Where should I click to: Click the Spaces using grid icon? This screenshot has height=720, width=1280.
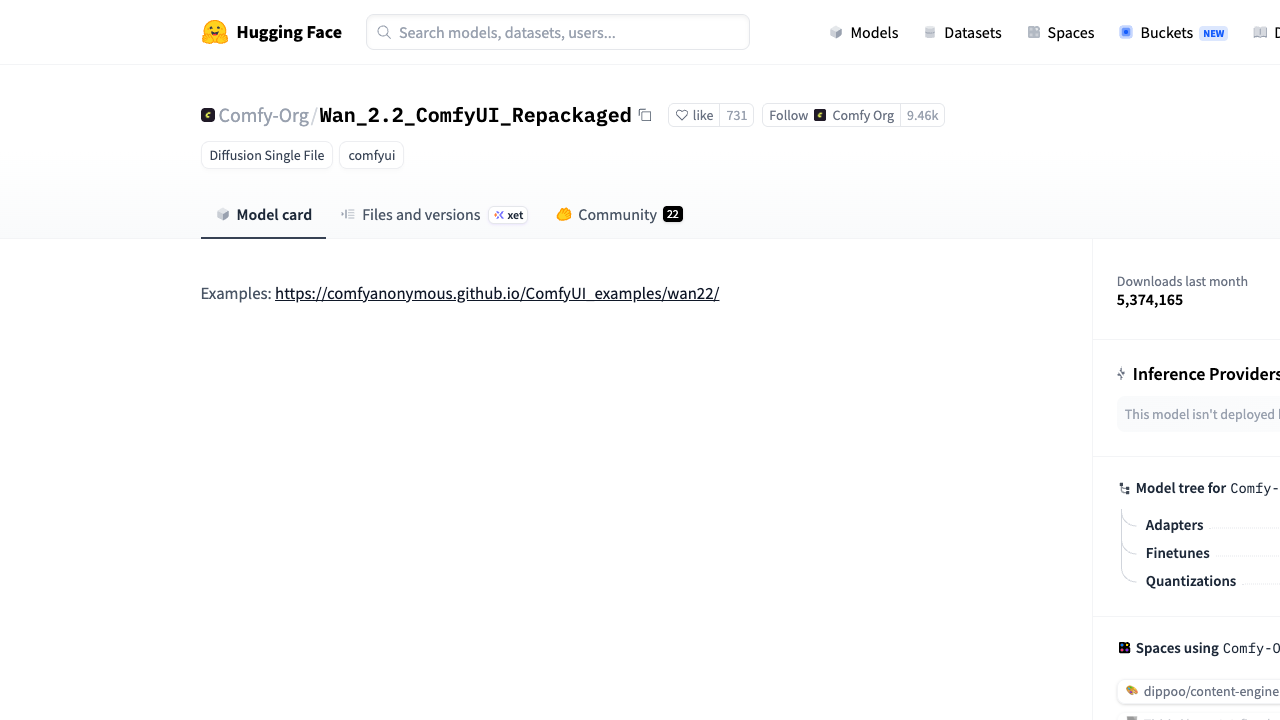[1124, 648]
